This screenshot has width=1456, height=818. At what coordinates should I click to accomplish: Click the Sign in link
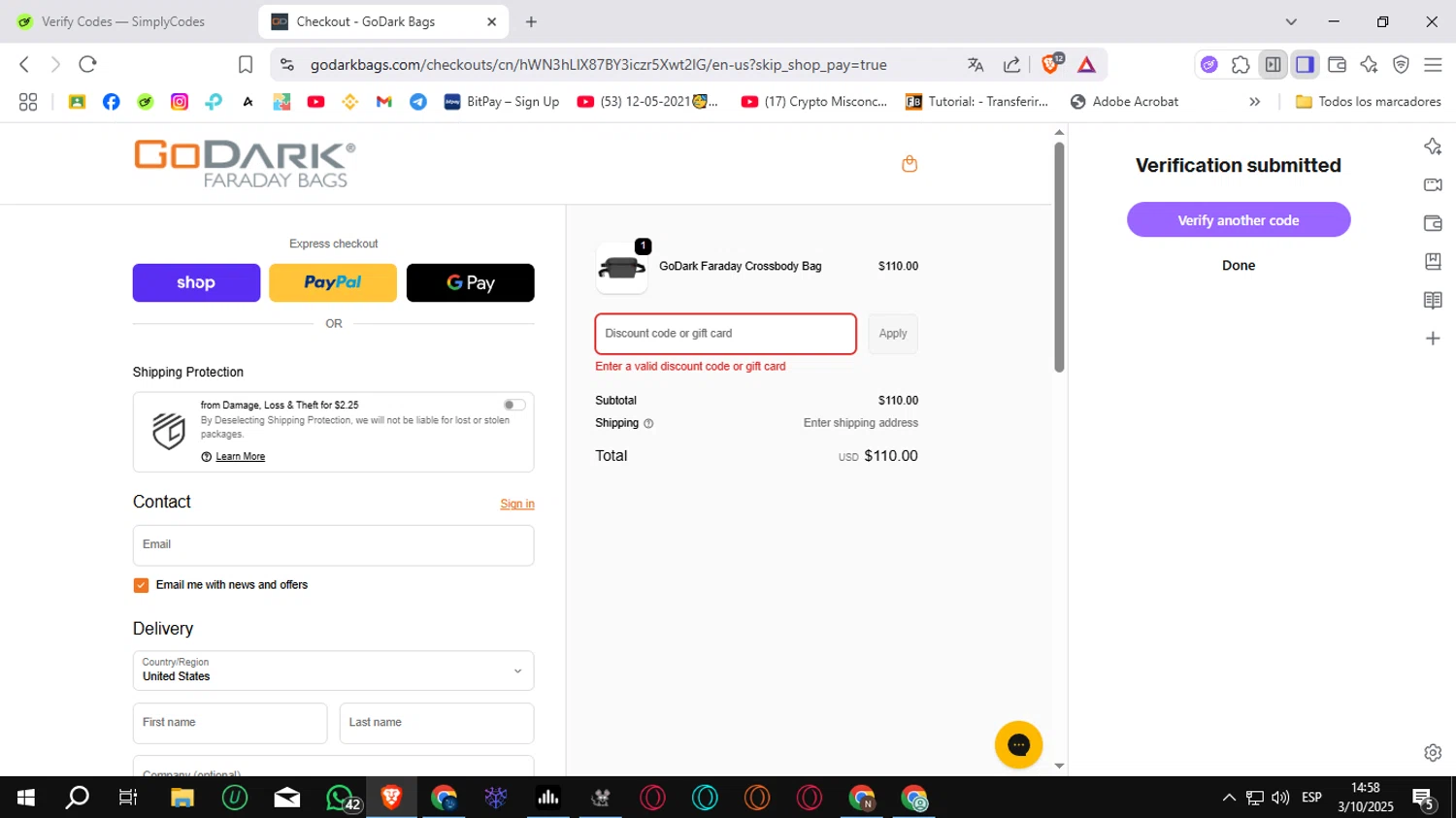coord(517,505)
